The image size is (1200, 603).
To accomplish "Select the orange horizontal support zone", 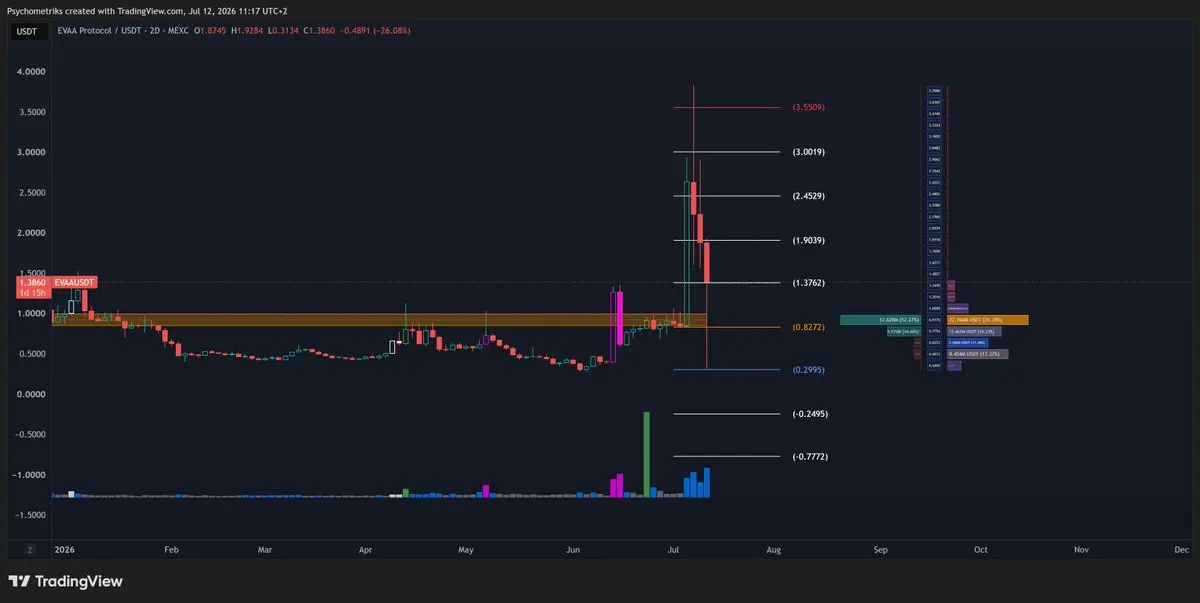I will (x=378, y=320).
